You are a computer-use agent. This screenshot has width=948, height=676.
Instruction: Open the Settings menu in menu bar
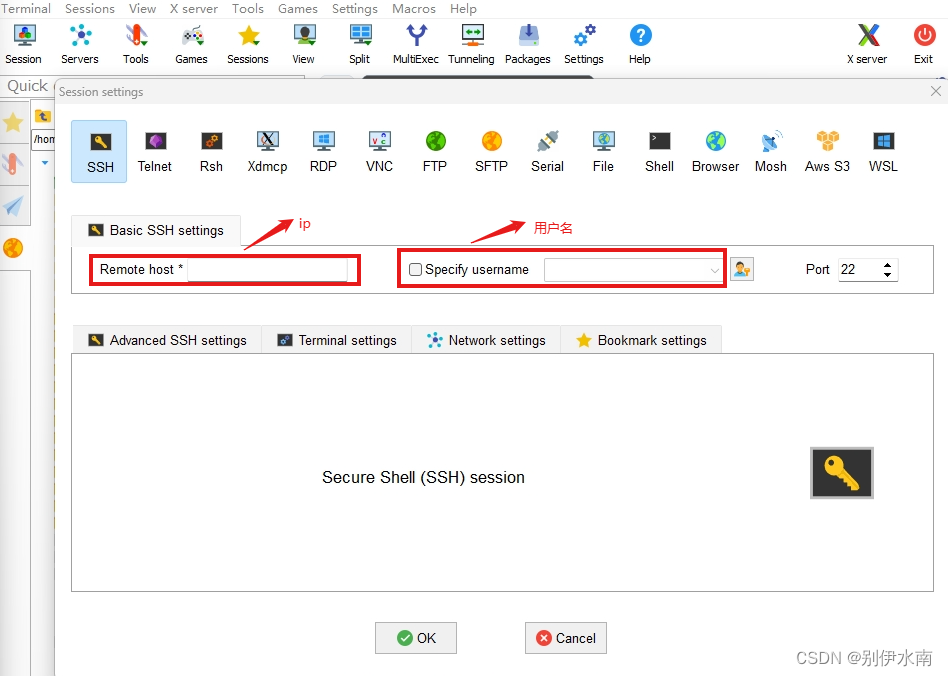[x=354, y=8]
